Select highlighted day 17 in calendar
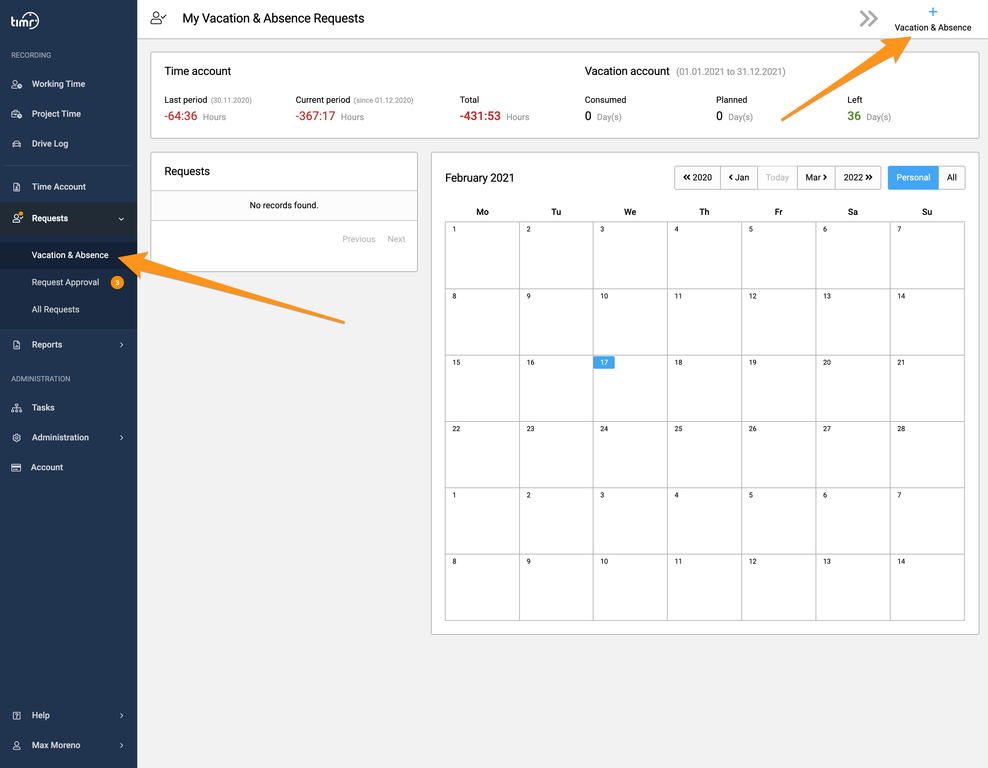Image resolution: width=988 pixels, height=768 pixels. tap(604, 362)
